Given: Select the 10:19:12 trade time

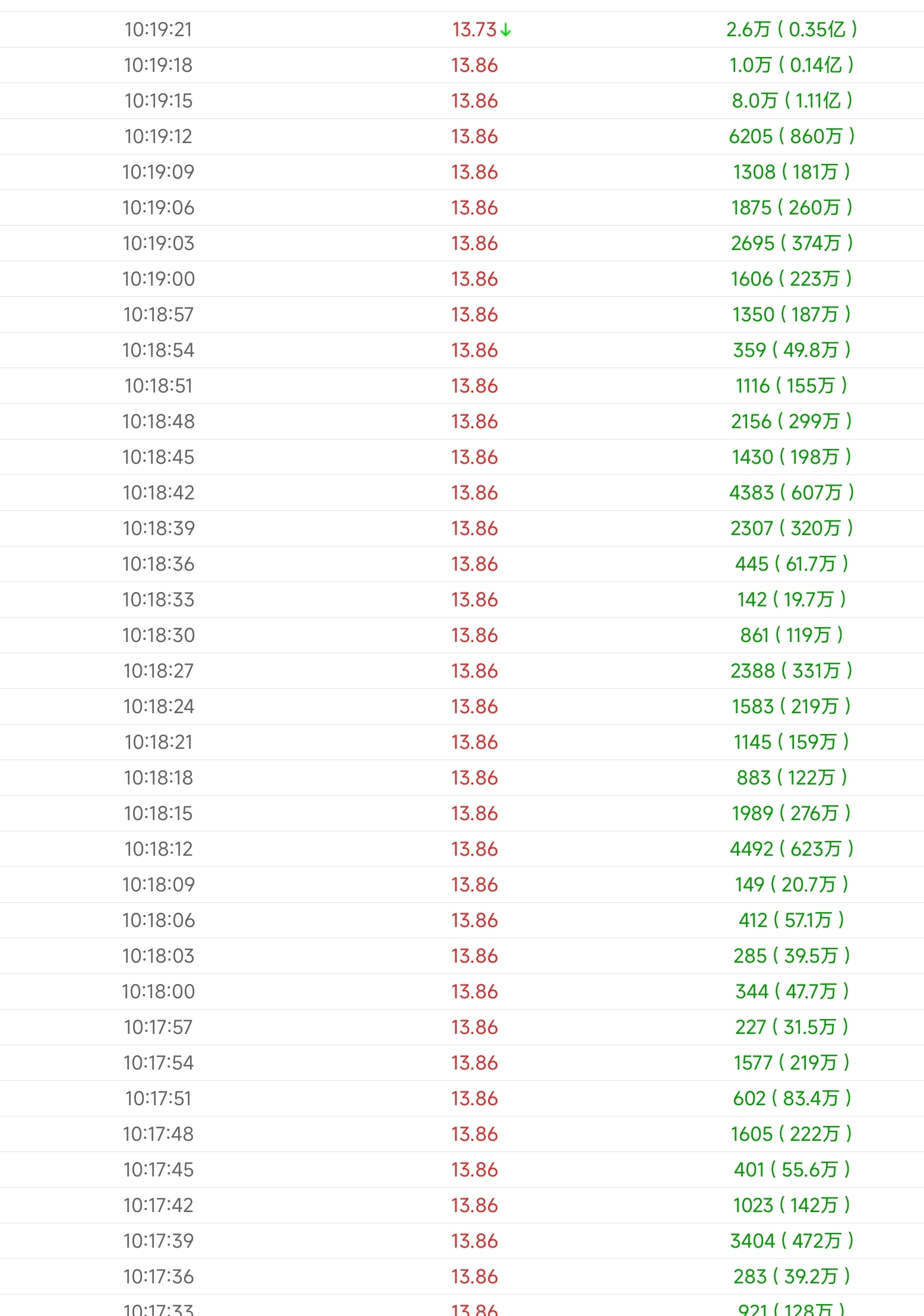Looking at the screenshot, I should click(x=158, y=137).
